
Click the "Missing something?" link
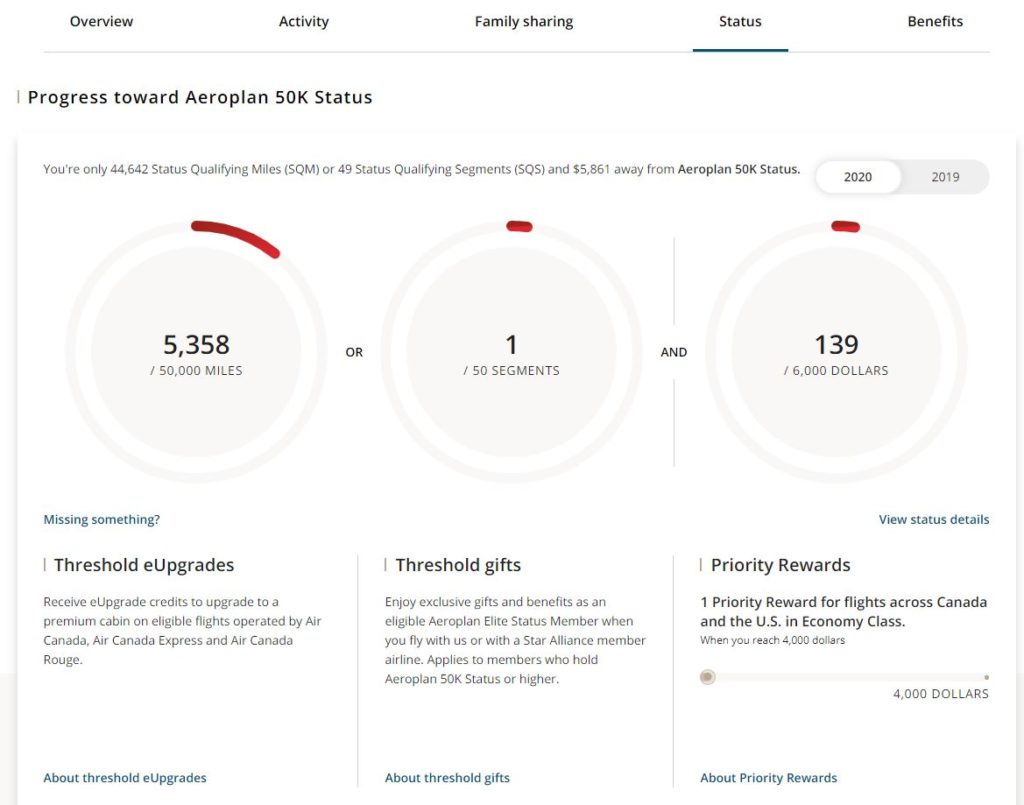(x=101, y=519)
